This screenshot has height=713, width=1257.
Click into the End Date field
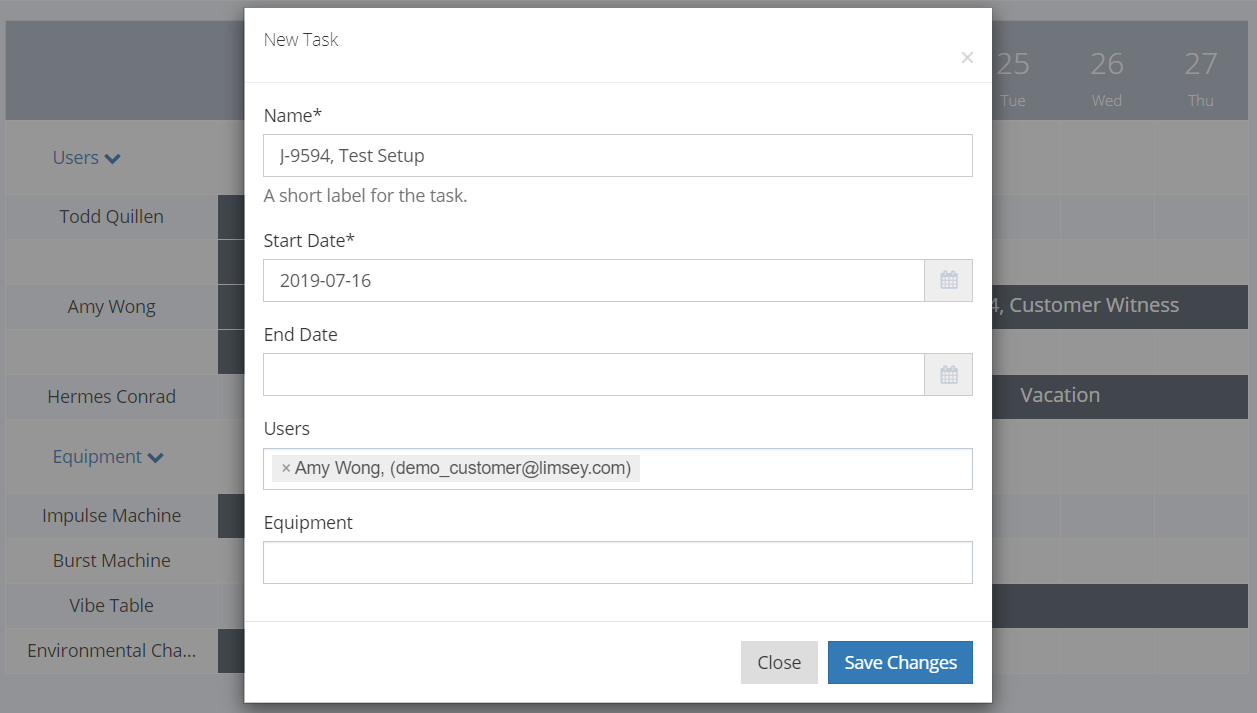coord(593,375)
